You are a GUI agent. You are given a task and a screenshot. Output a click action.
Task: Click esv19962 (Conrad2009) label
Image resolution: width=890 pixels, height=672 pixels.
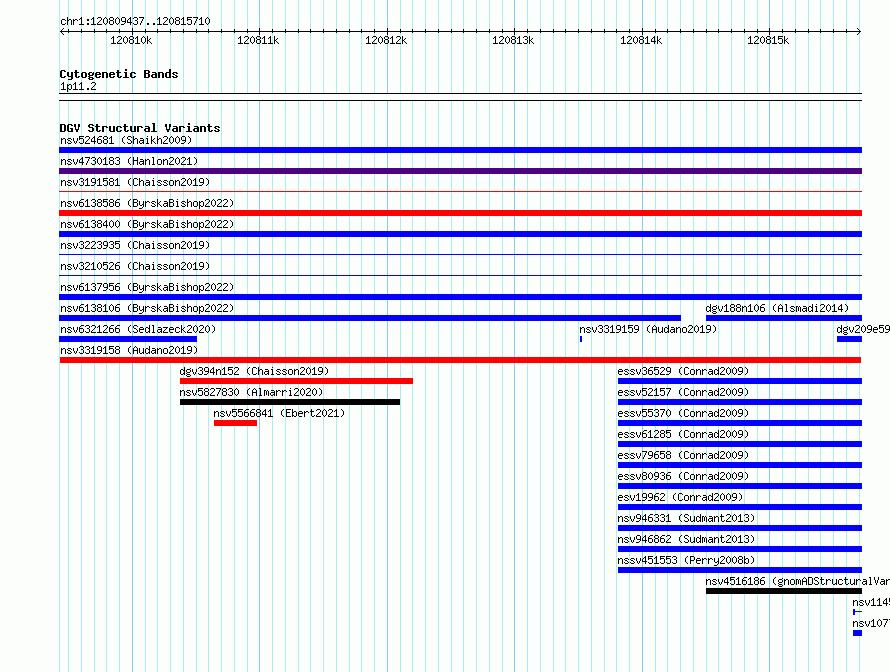680,497
